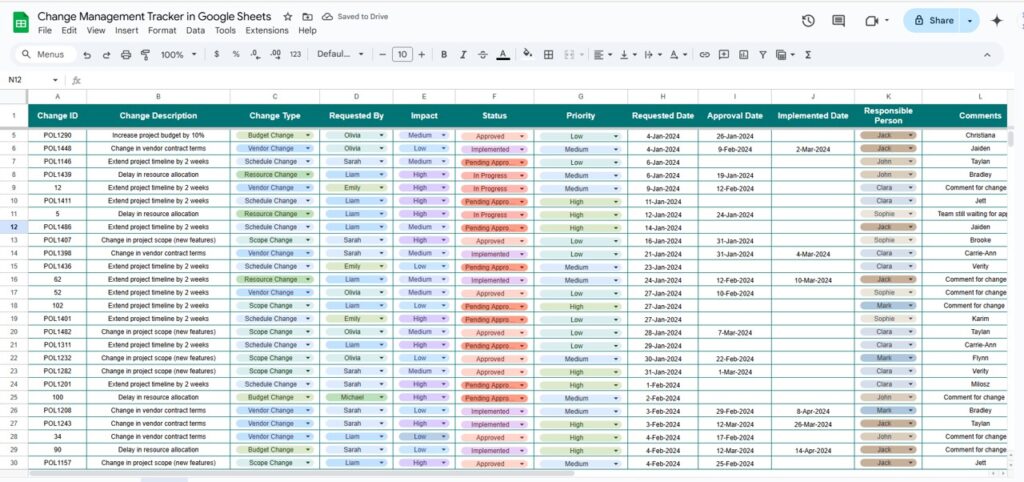Open Responsible Person dropdown for POL1486
1024x482 pixels.
(911, 227)
